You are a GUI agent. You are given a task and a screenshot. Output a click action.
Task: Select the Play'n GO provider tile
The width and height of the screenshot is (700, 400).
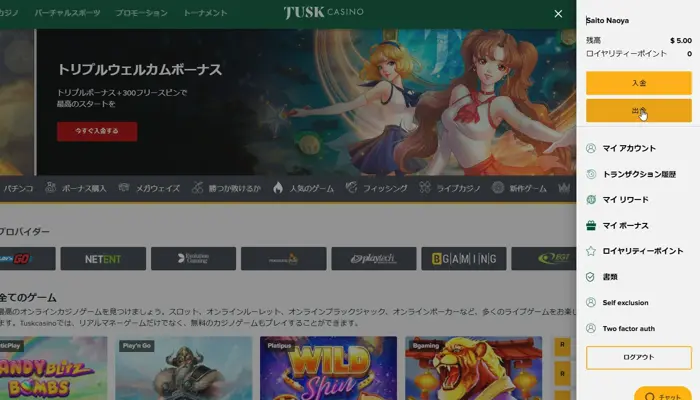point(28,258)
